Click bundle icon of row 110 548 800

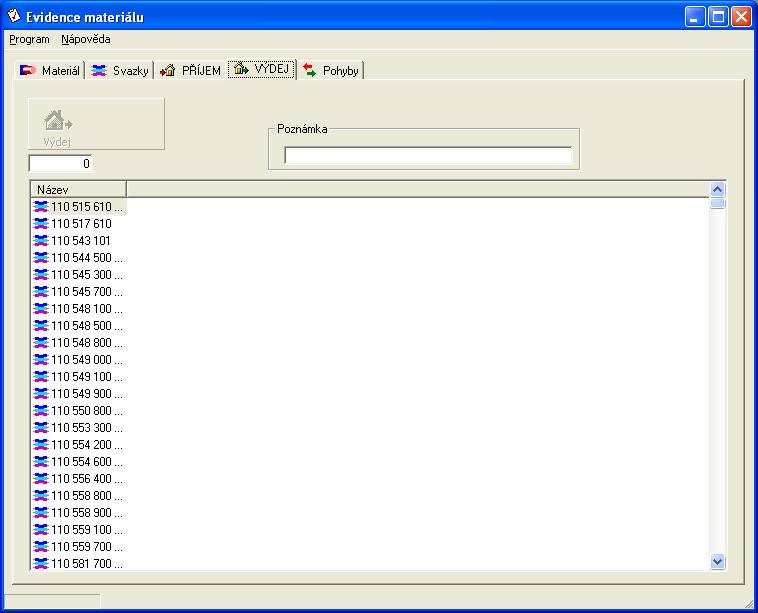click(x=41, y=343)
